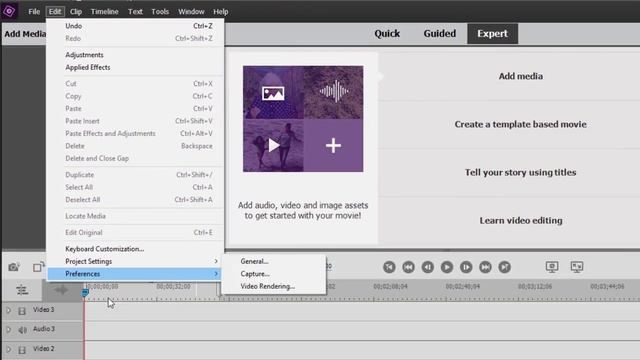Toggle the Video 3 track film icon
The image size is (640, 360).
[22, 311]
